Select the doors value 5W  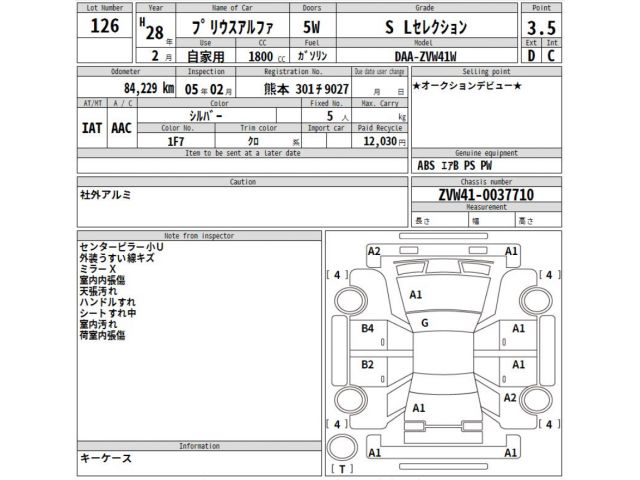[x=312, y=27]
